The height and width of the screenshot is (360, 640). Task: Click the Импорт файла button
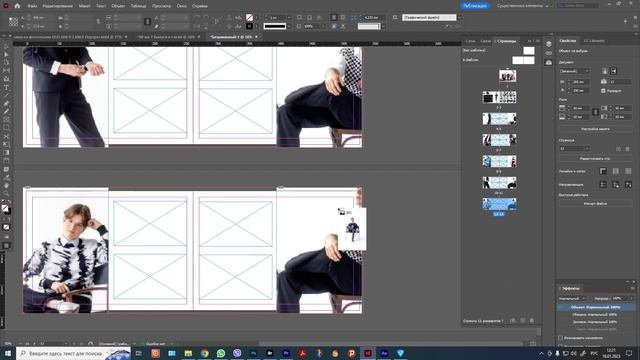595,203
